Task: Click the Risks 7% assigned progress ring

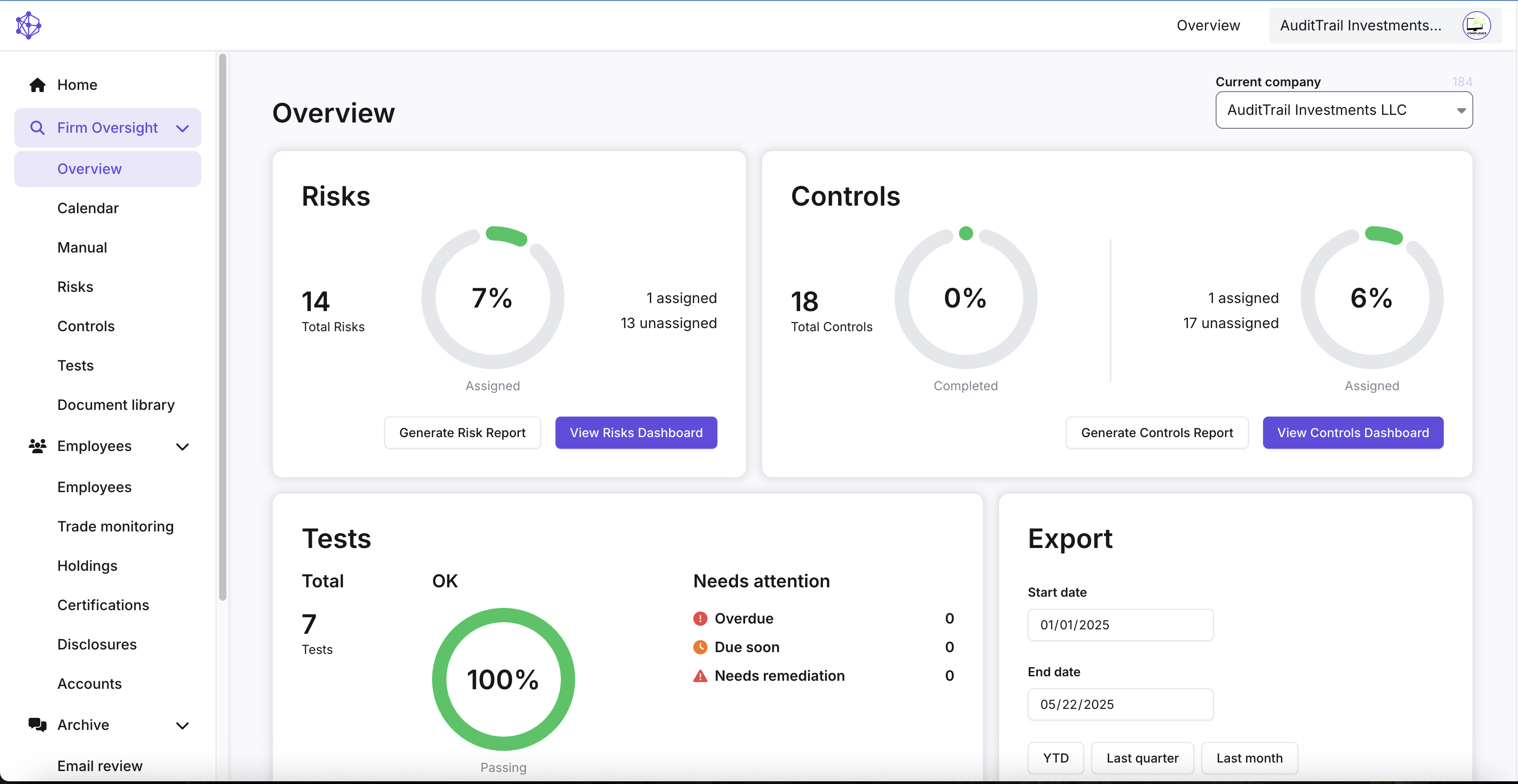Action: point(492,298)
